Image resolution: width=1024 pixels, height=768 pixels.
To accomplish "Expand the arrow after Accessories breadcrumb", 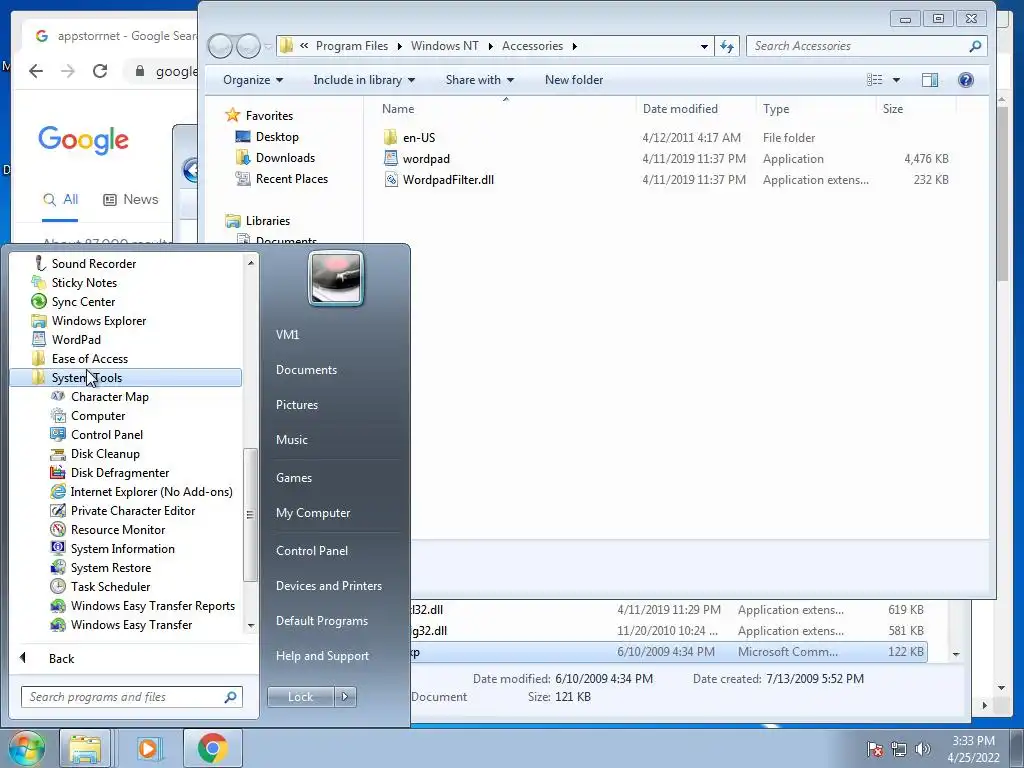I will click(575, 46).
